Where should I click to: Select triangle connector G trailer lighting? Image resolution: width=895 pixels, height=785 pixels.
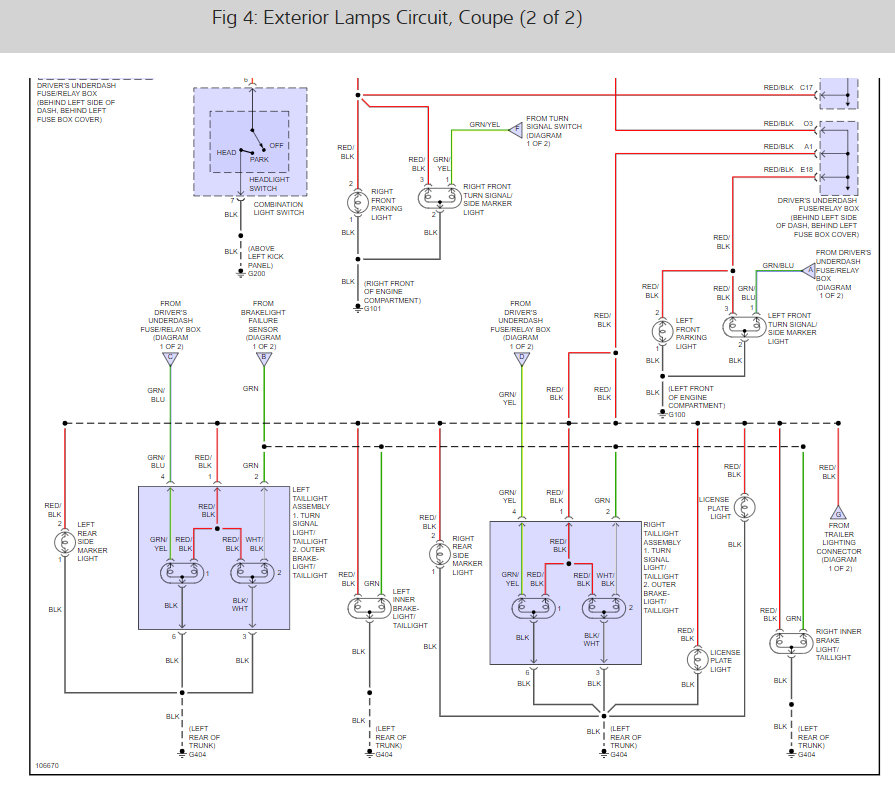838,512
